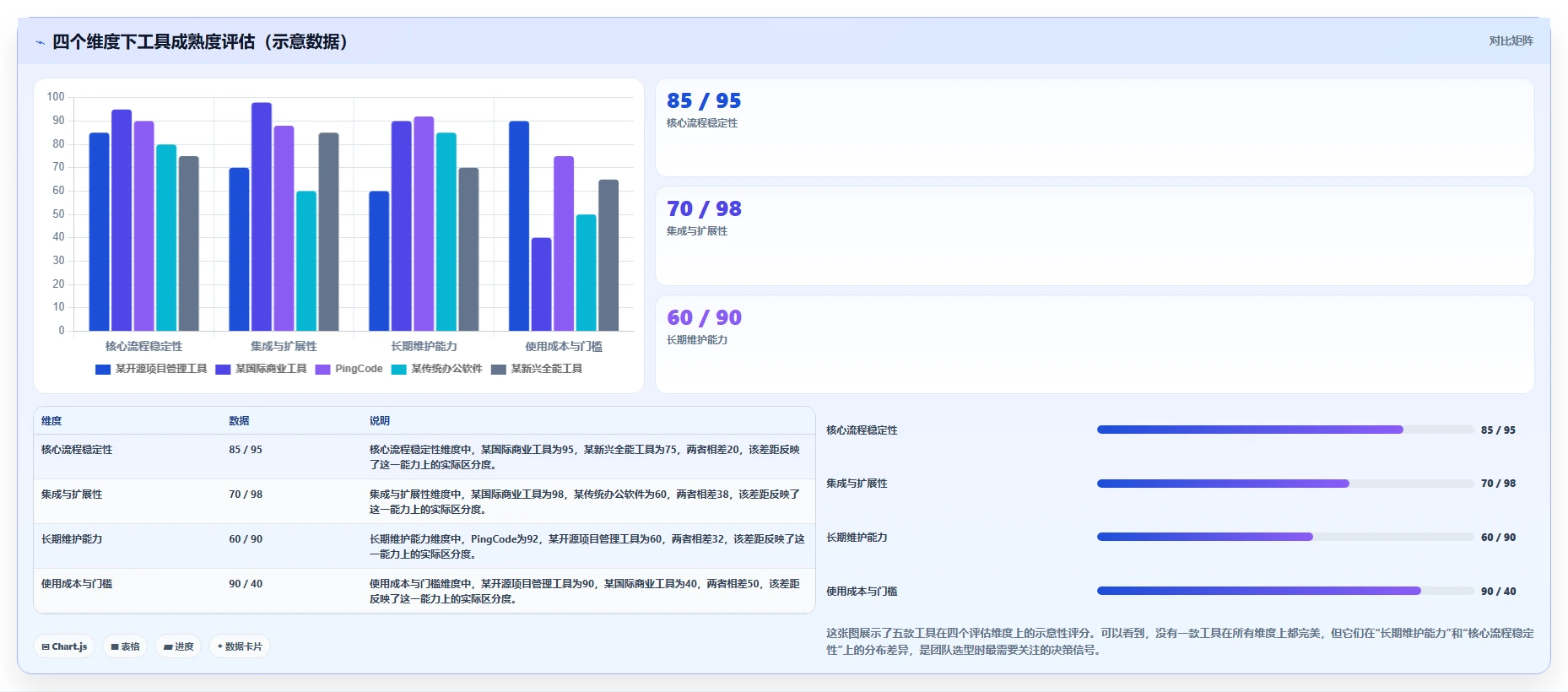The height and width of the screenshot is (692, 1568).
Task: Click the 使用成本与门槛 progress bar
Action: [x=1285, y=591]
